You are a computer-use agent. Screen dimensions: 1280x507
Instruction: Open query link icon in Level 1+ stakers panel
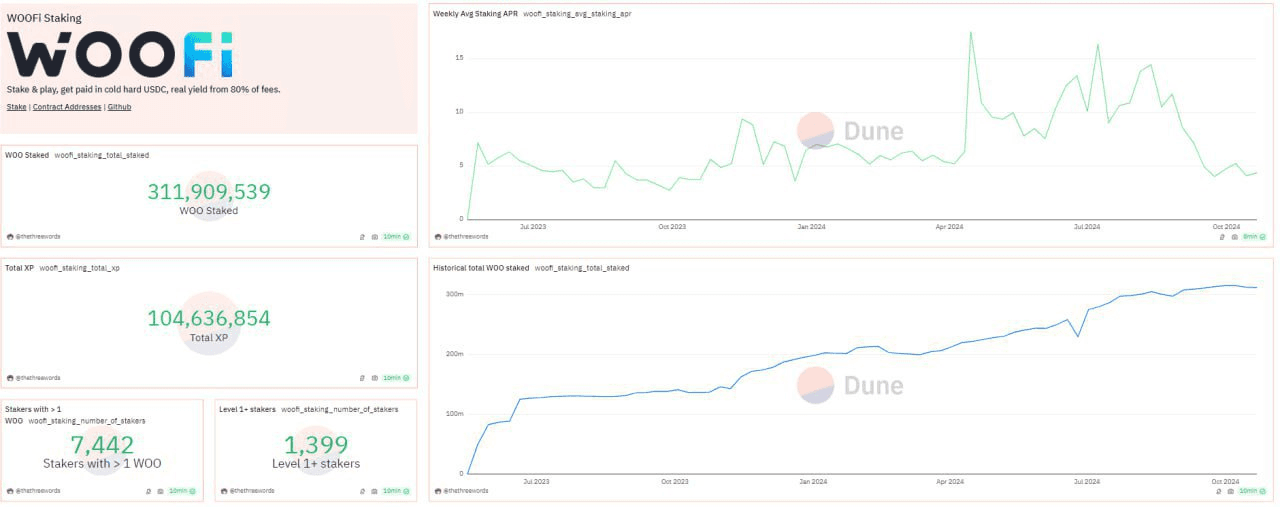(x=362, y=491)
